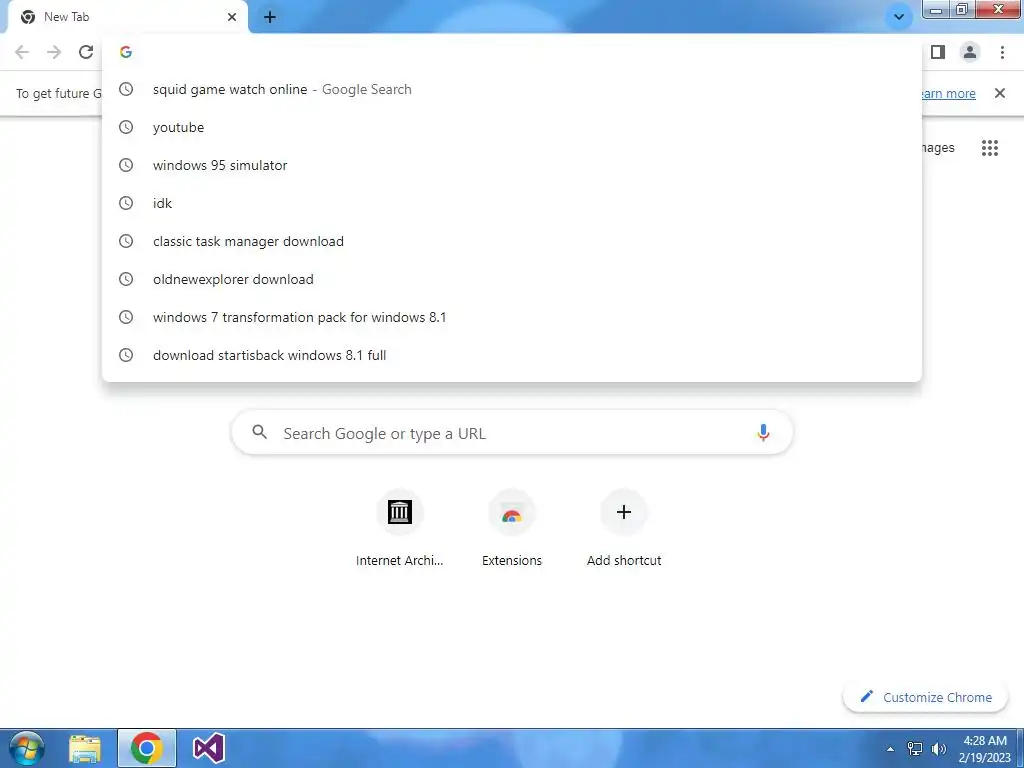Screen dimensions: 1024x768
Task: Start voice search with the microphone icon
Action: [763, 432]
